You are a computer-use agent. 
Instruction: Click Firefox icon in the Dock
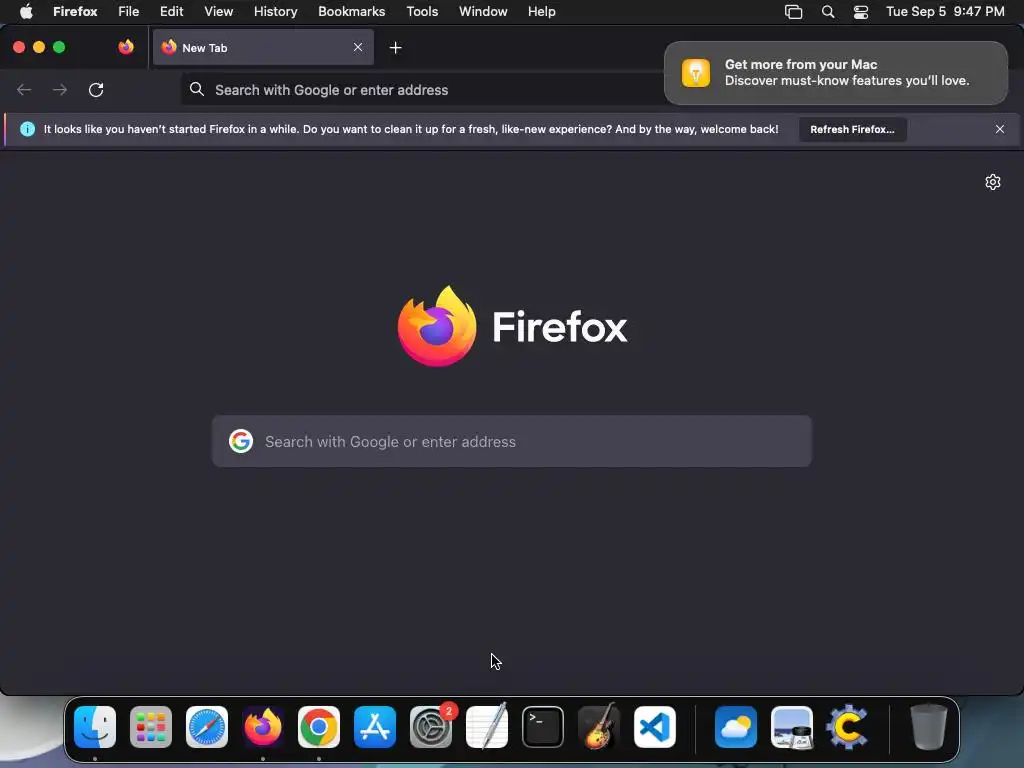263,727
